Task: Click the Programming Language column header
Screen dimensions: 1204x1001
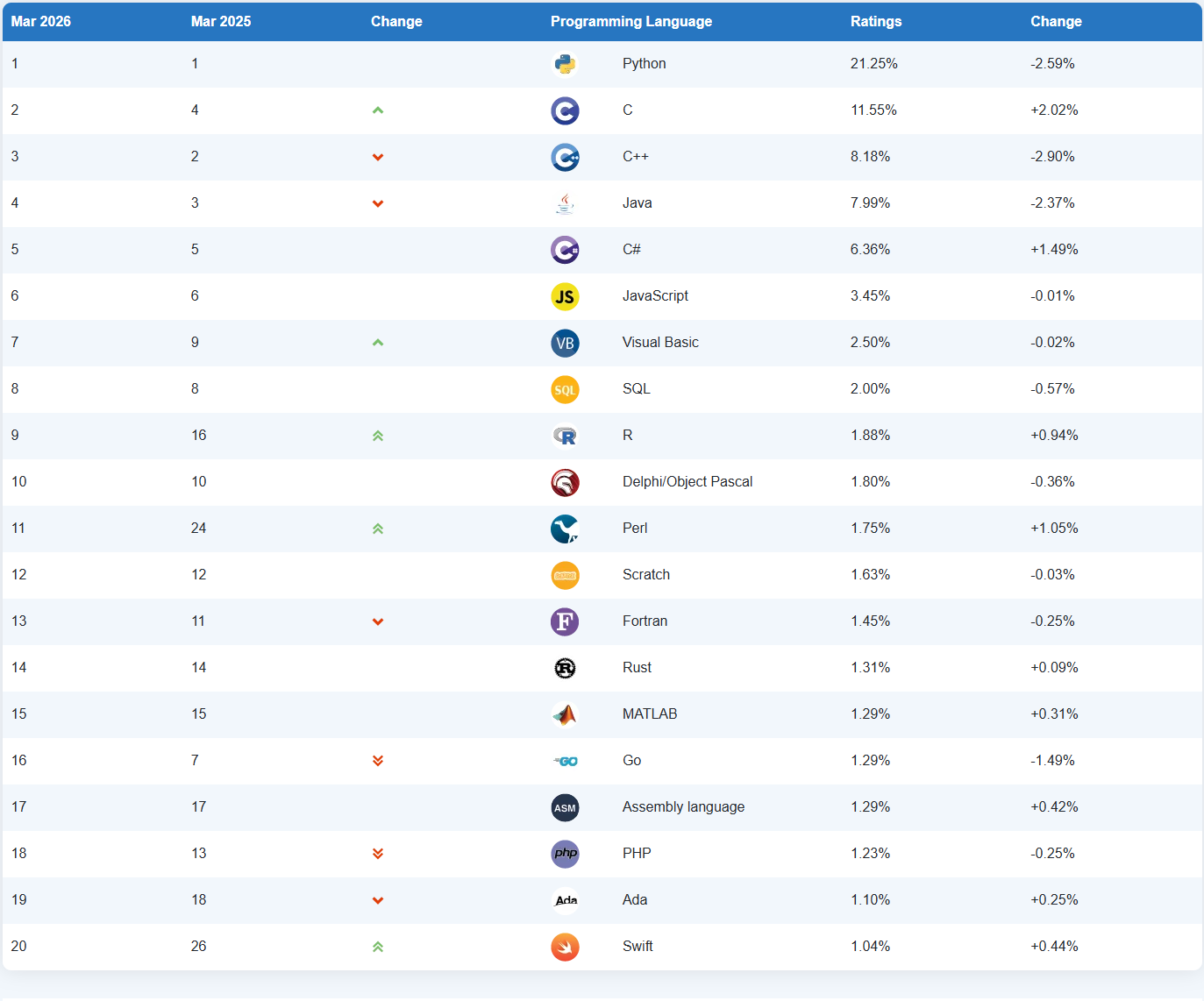Action: (630, 22)
